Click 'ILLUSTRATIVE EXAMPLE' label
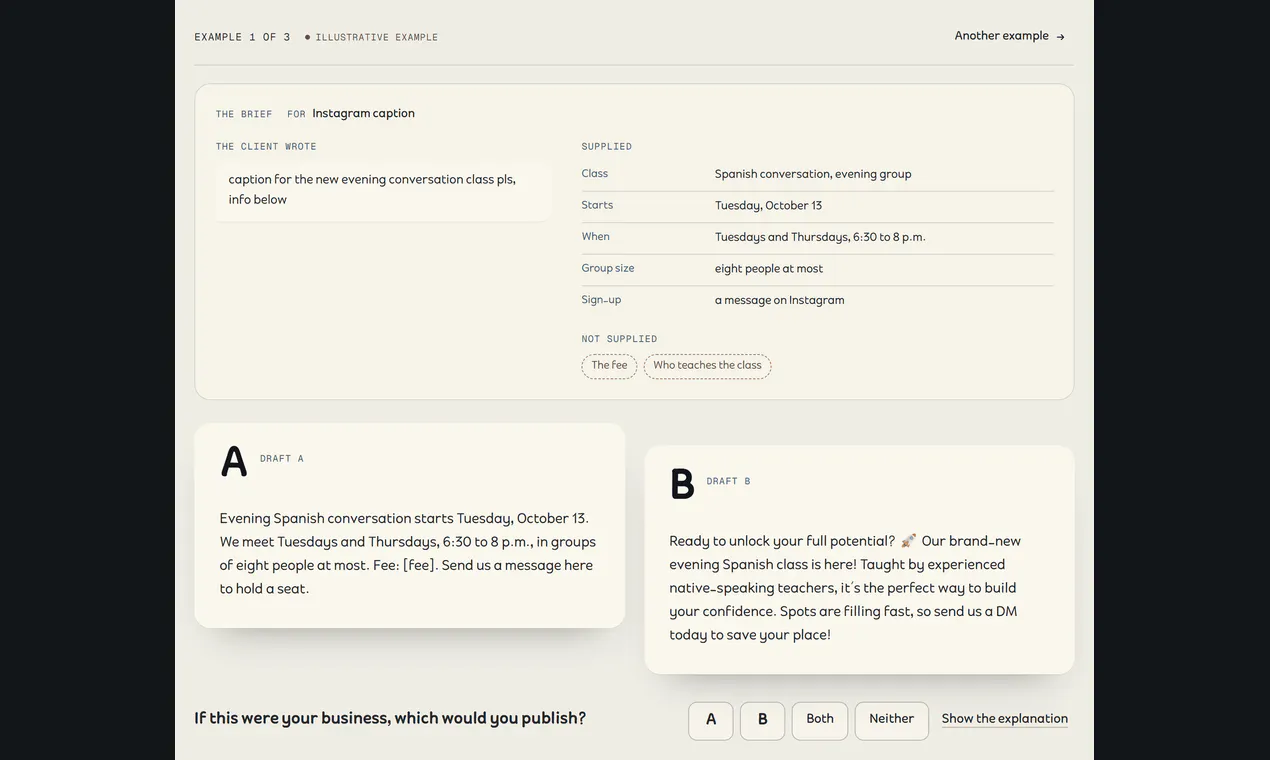1270x760 pixels. (x=376, y=37)
